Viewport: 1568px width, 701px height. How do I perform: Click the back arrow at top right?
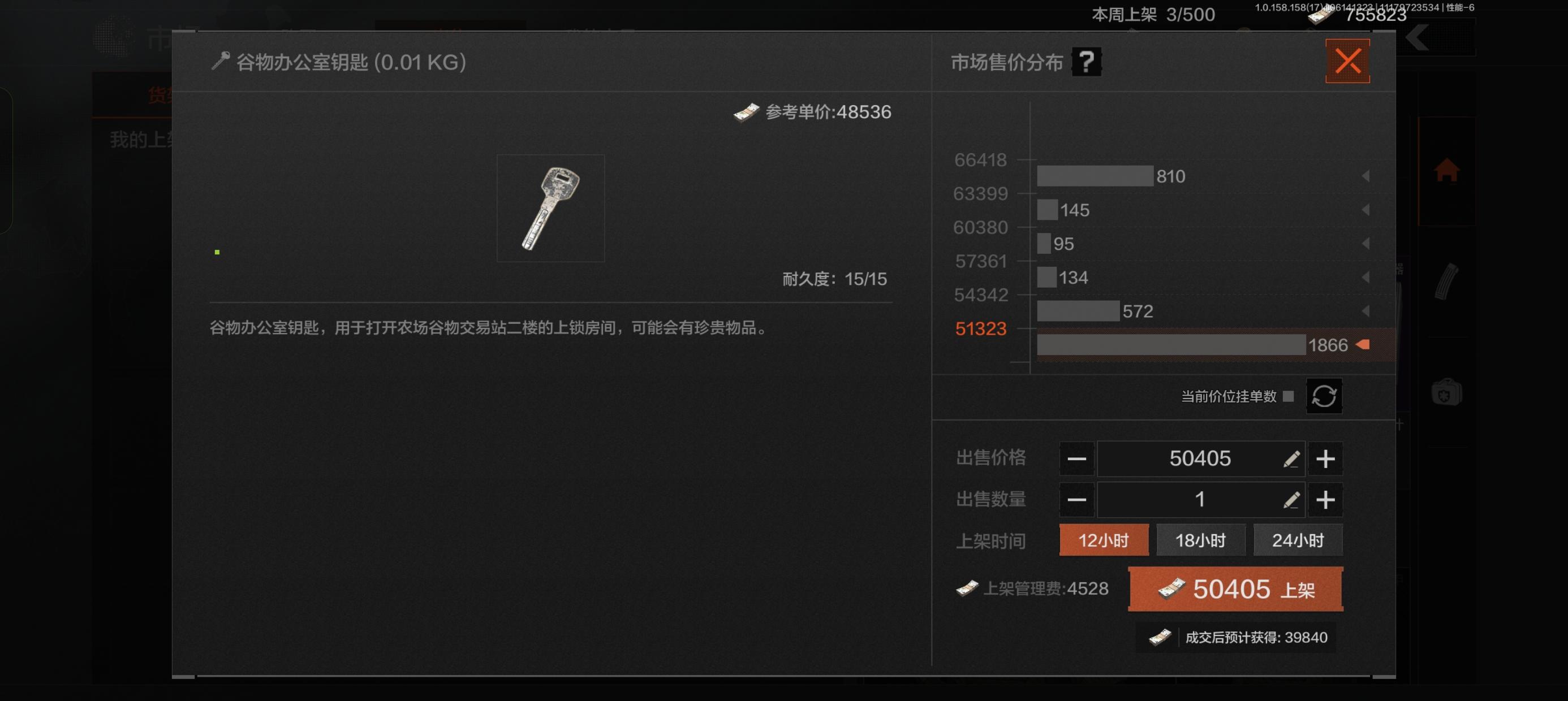(x=1417, y=38)
